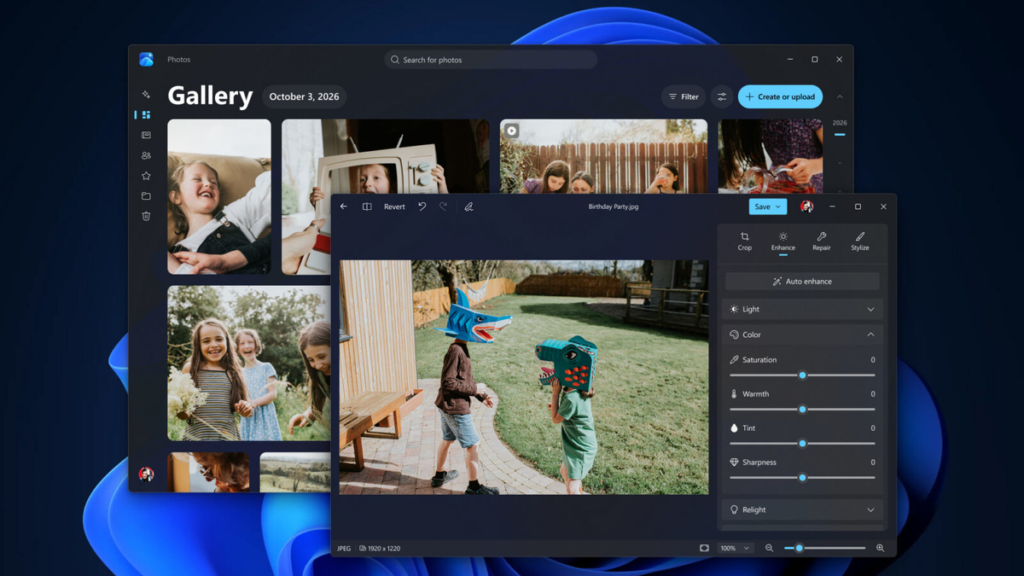Select the Gallery grid icon in sidebar
The height and width of the screenshot is (576, 1024).
point(146,115)
